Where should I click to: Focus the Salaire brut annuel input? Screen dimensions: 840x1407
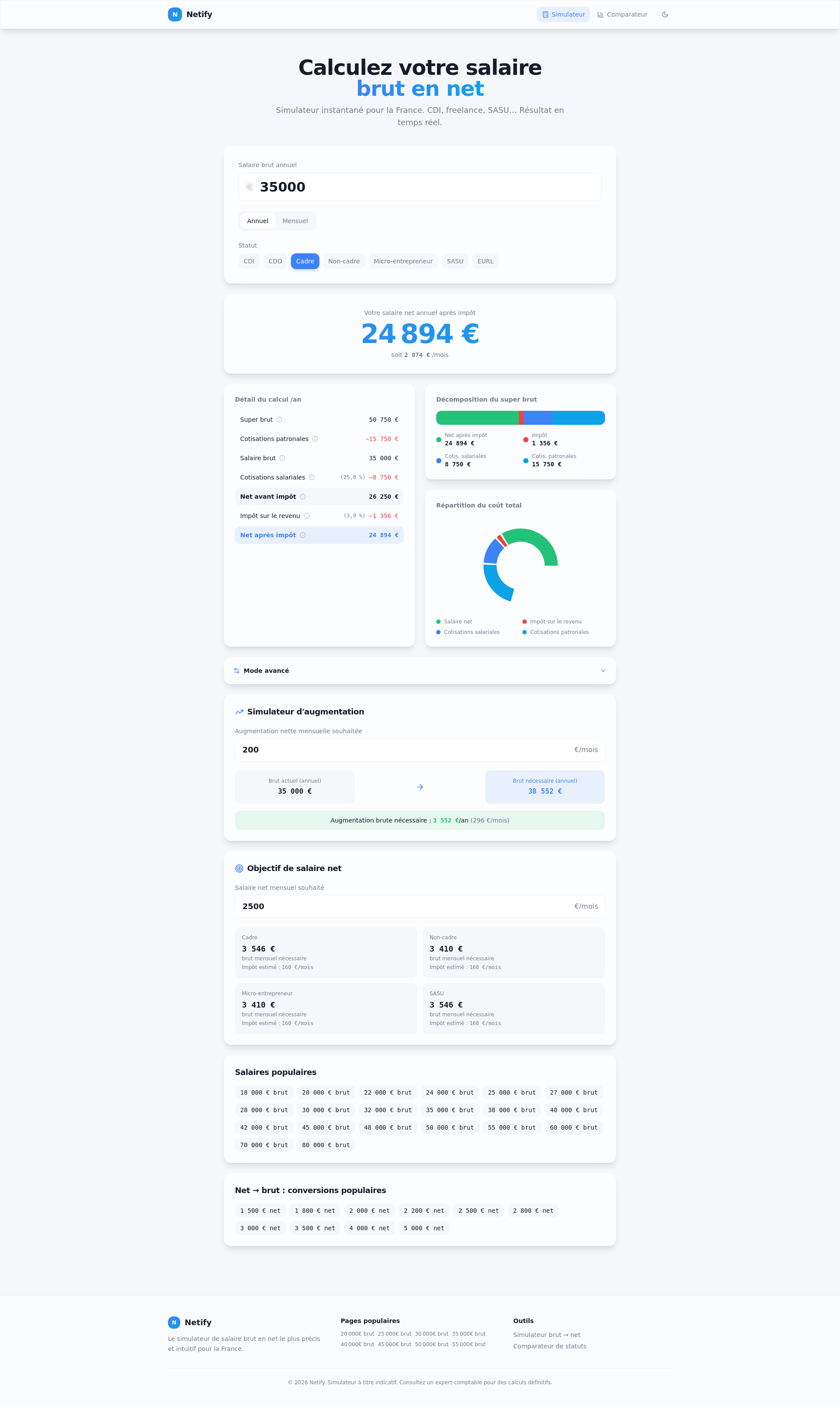coord(420,187)
